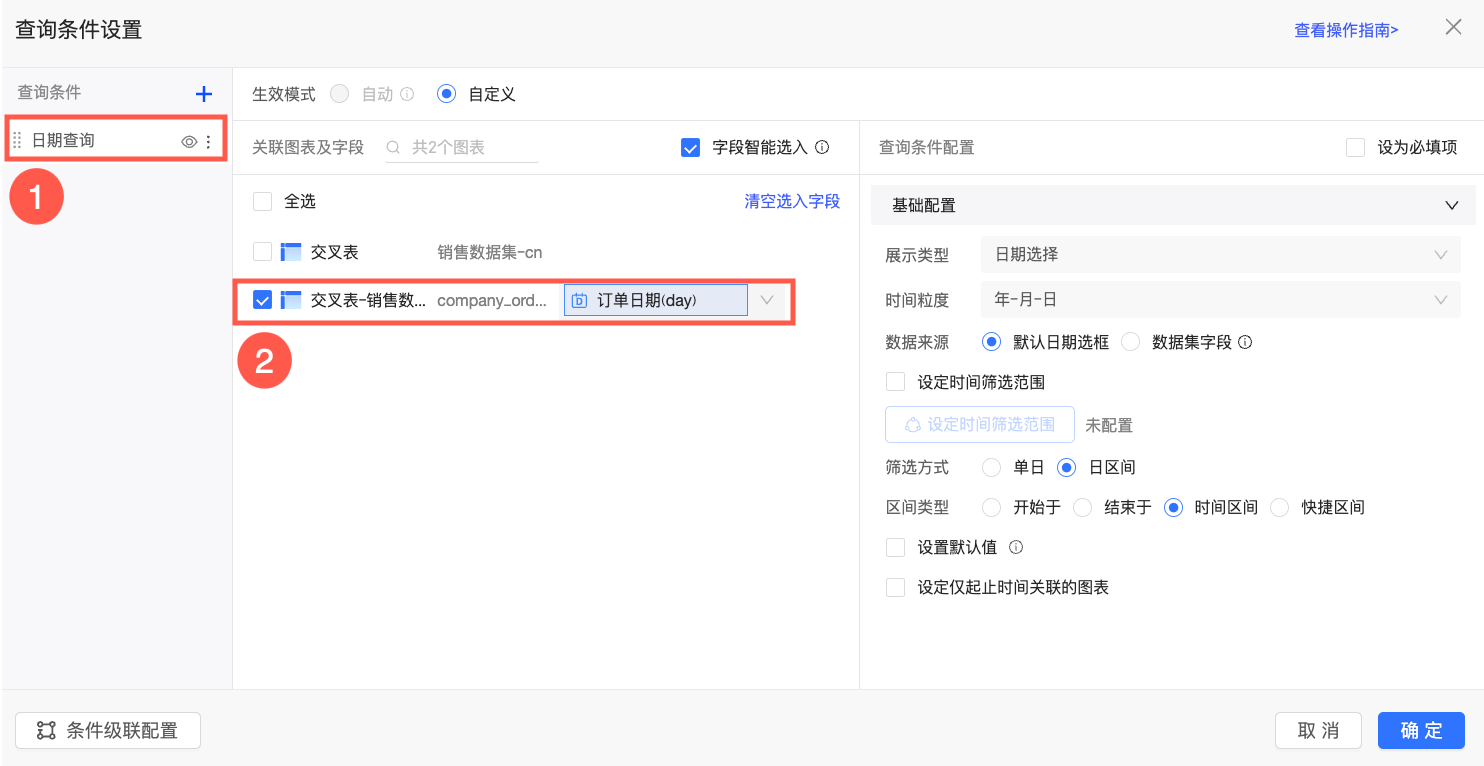
Task: Check 设定仅起止时间关联的图表 checkbox
Action: pyautogui.click(x=895, y=587)
